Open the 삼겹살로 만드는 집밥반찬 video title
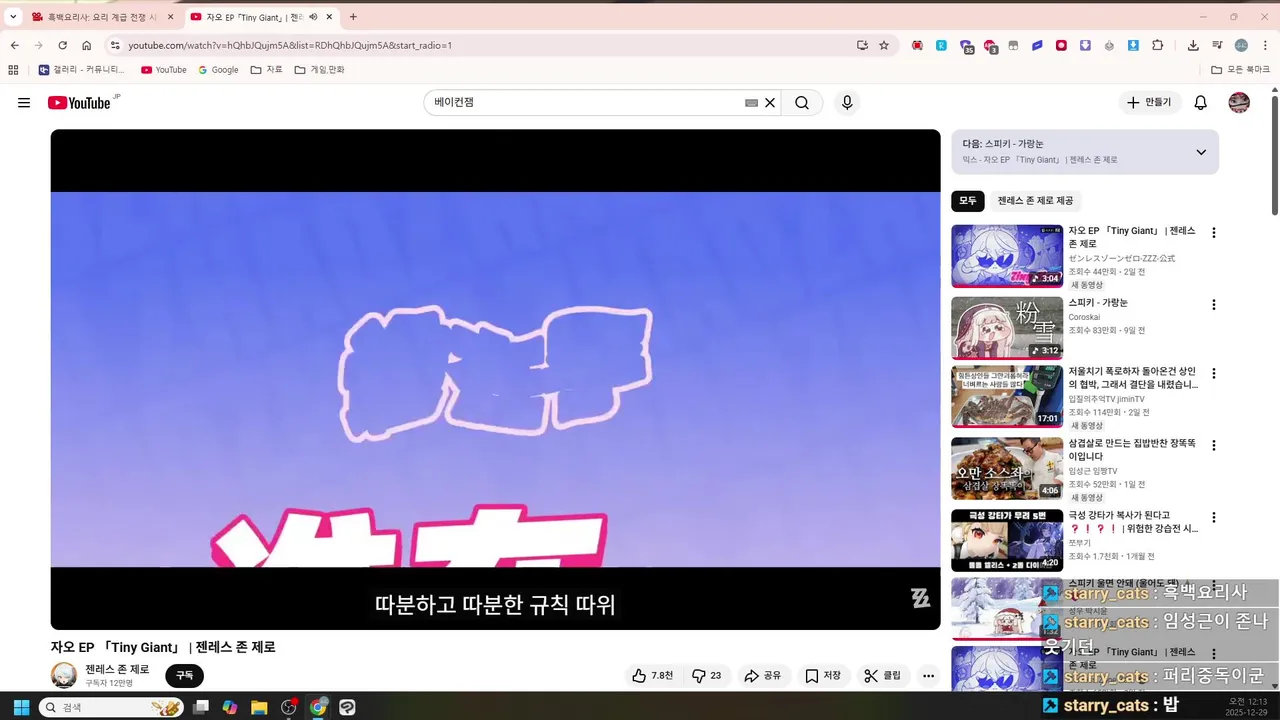Viewport: 1280px width, 720px height. (1132, 450)
